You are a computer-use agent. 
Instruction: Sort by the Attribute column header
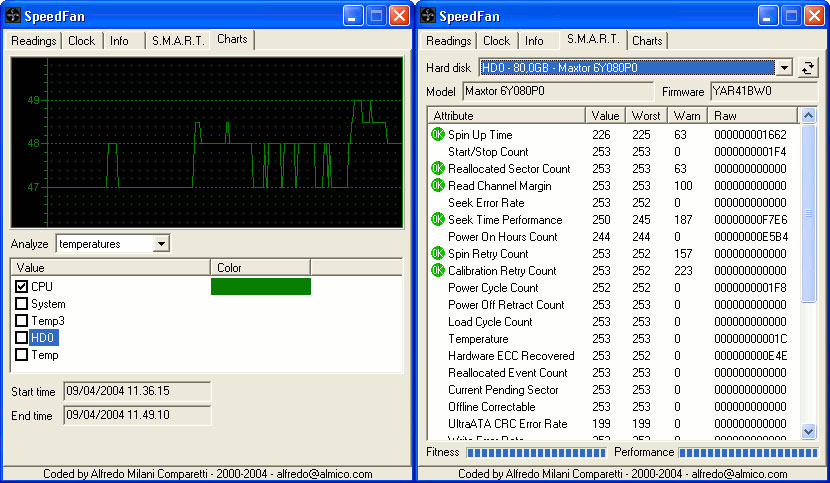click(x=506, y=116)
